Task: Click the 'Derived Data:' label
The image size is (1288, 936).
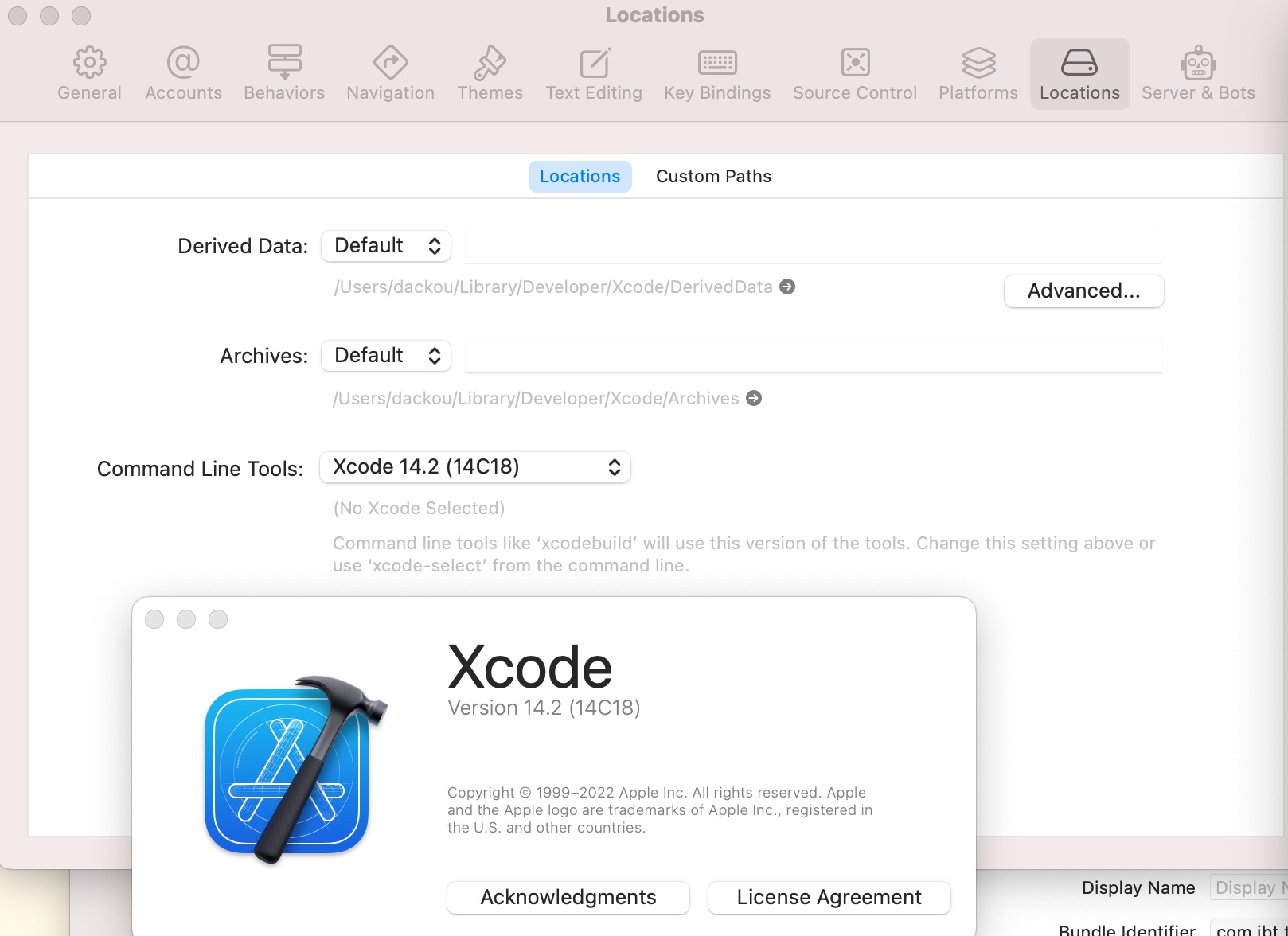Action: [x=243, y=246]
